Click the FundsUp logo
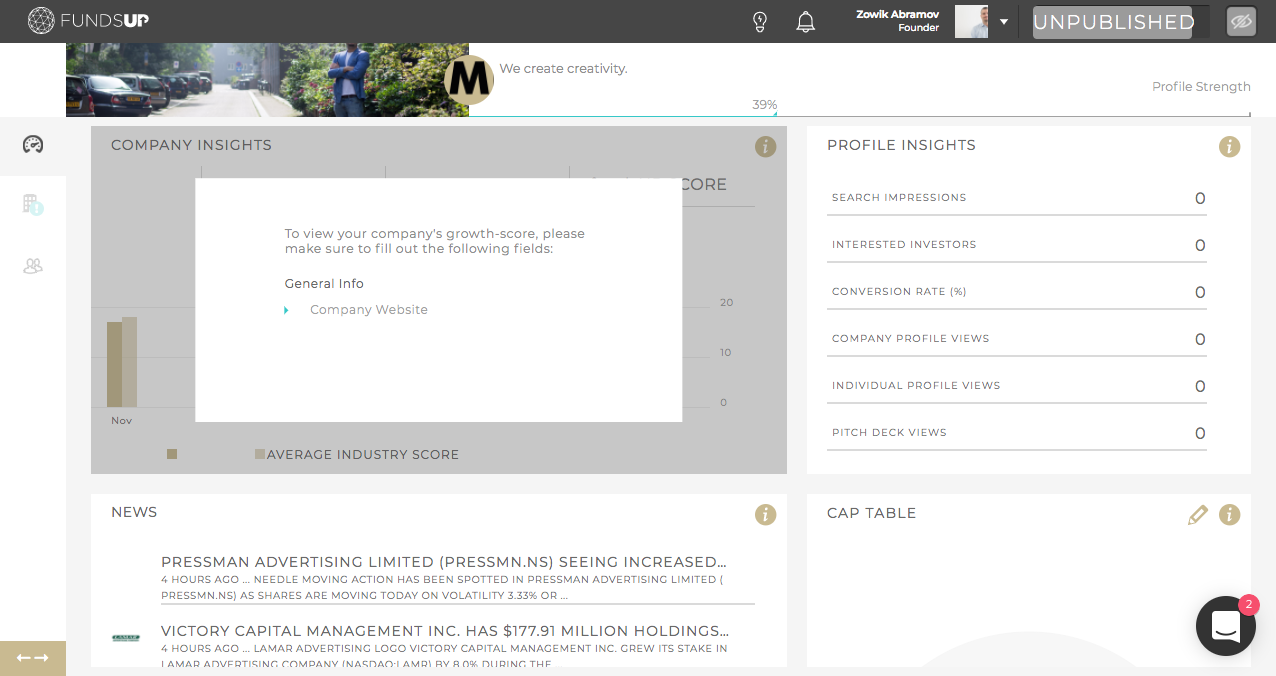 pyautogui.click(x=88, y=21)
